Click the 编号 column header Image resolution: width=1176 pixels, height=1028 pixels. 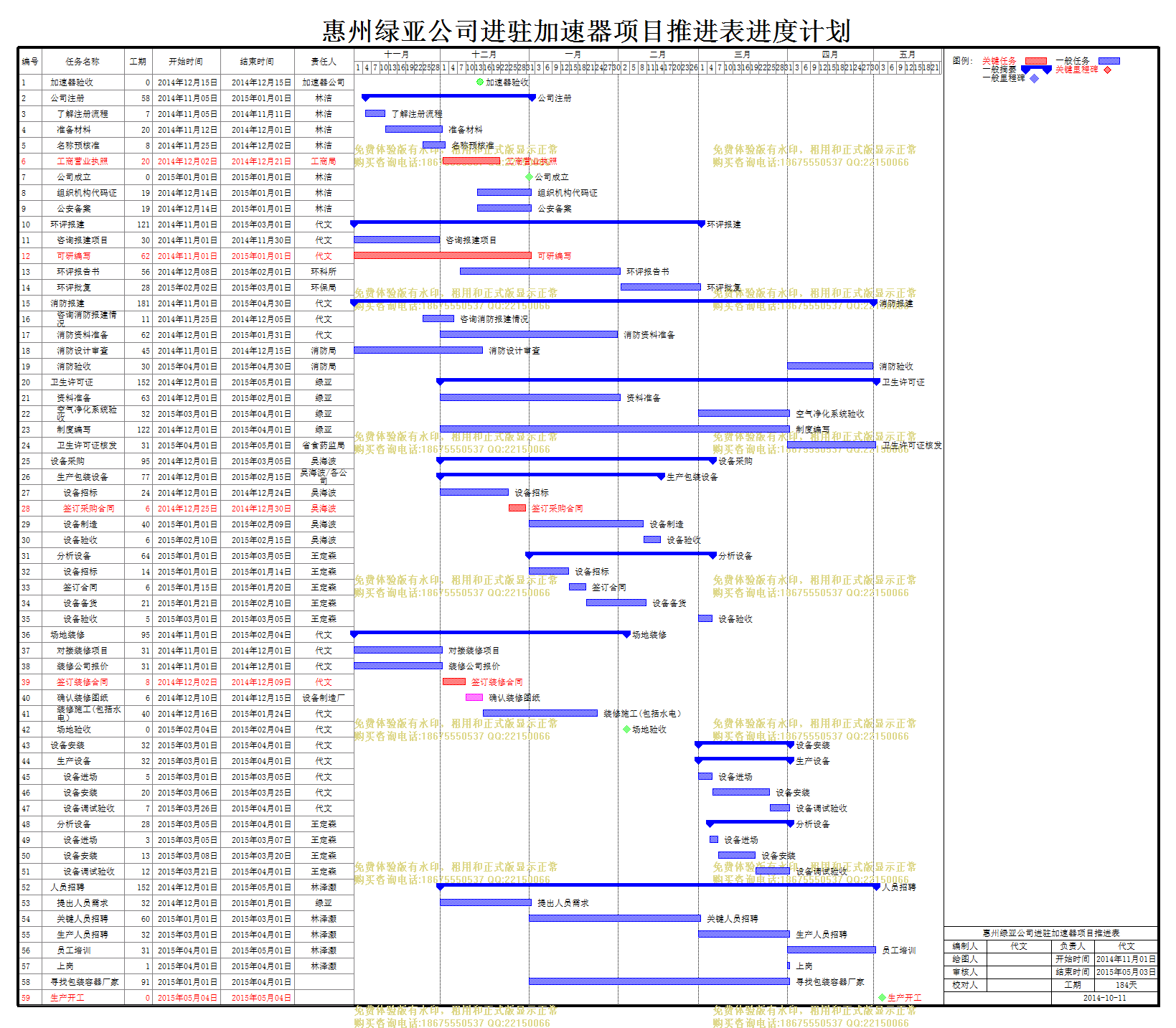(x=30, y=62)
